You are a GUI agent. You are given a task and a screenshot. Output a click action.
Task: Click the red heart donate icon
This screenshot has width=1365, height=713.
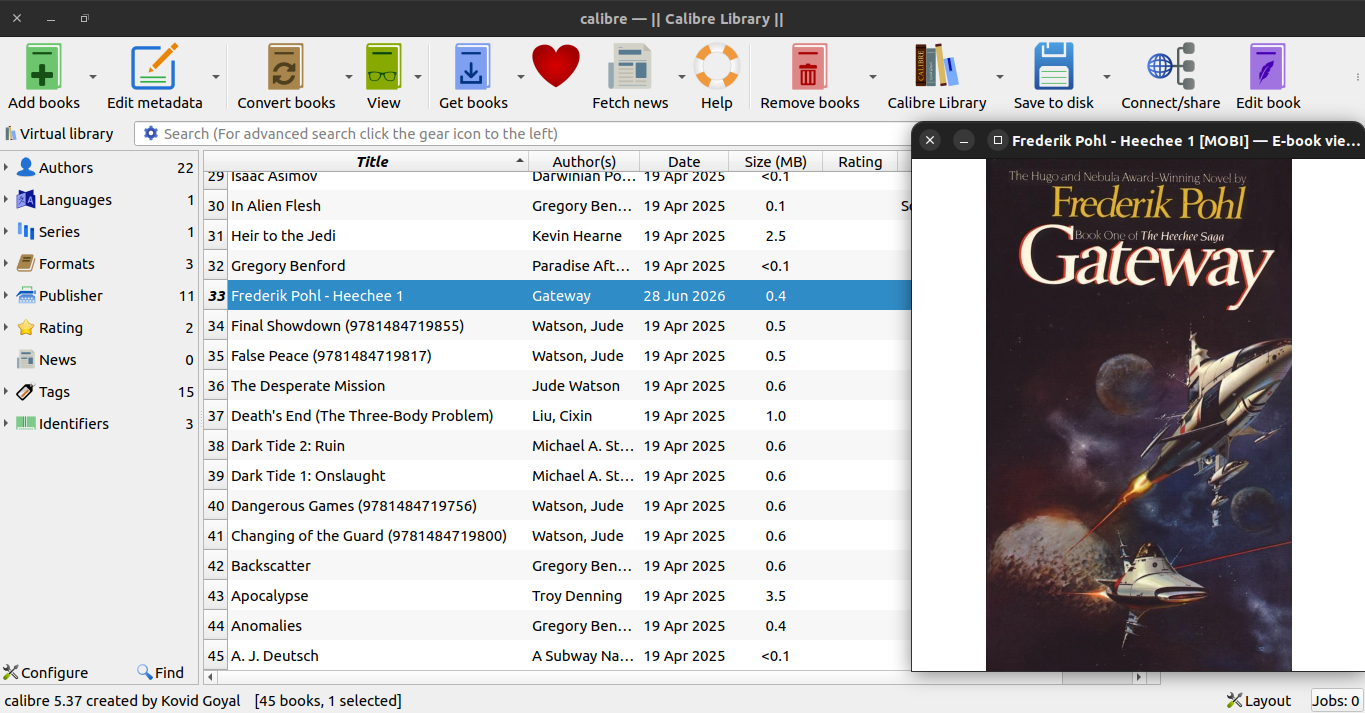click(x=556, y=66)
